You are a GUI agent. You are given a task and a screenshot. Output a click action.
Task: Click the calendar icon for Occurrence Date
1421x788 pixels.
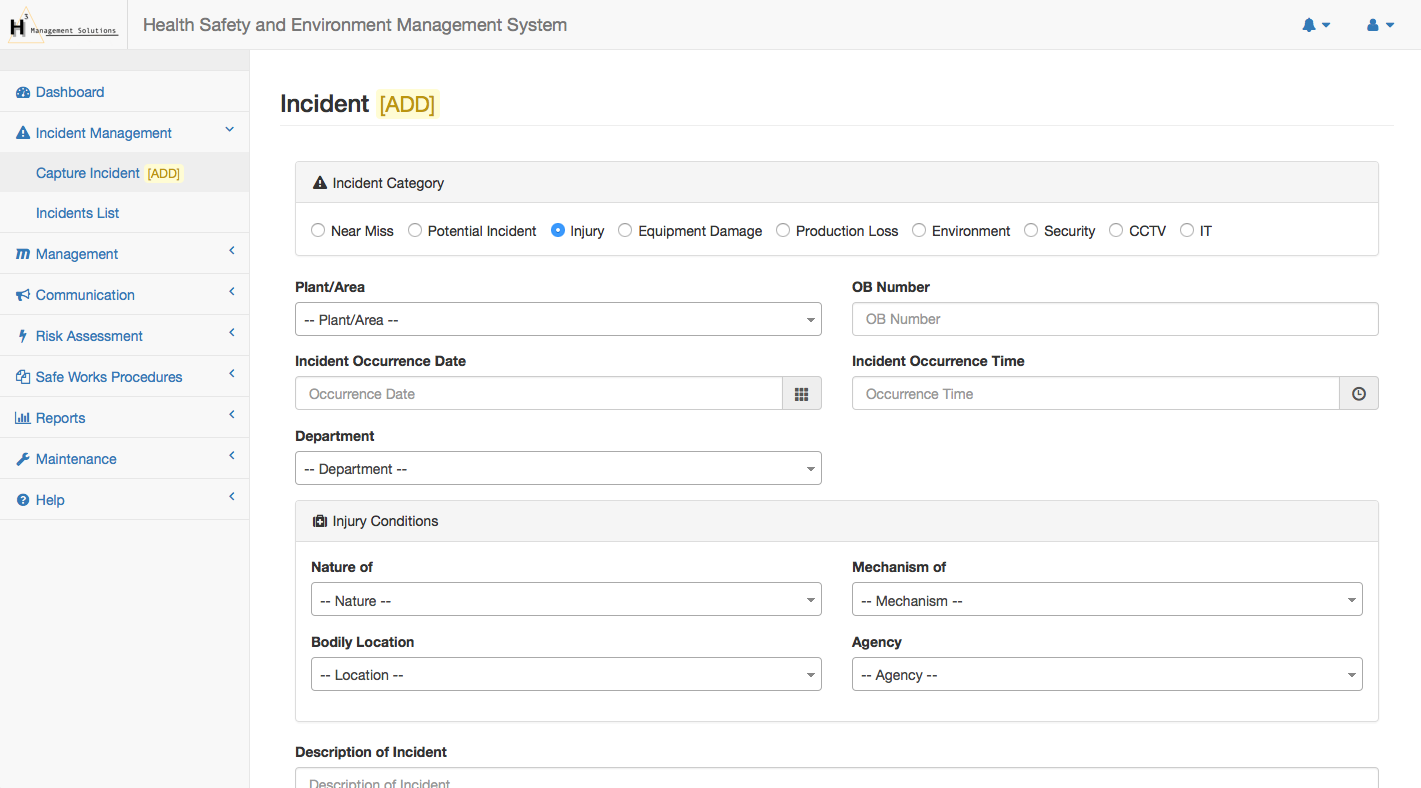(801, 394)
